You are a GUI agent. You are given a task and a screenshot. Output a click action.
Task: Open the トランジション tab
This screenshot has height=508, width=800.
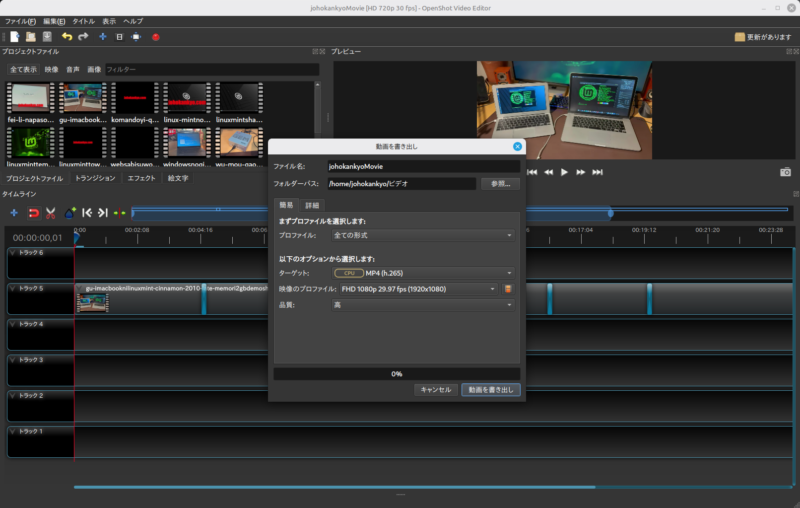click(96, 178)
